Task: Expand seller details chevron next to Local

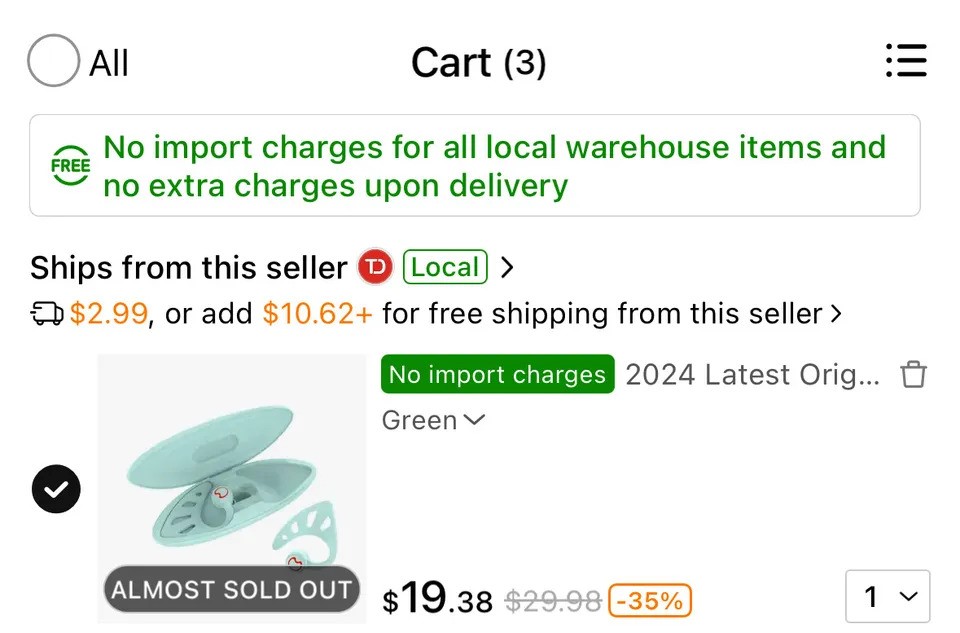Action: point(507,268)
